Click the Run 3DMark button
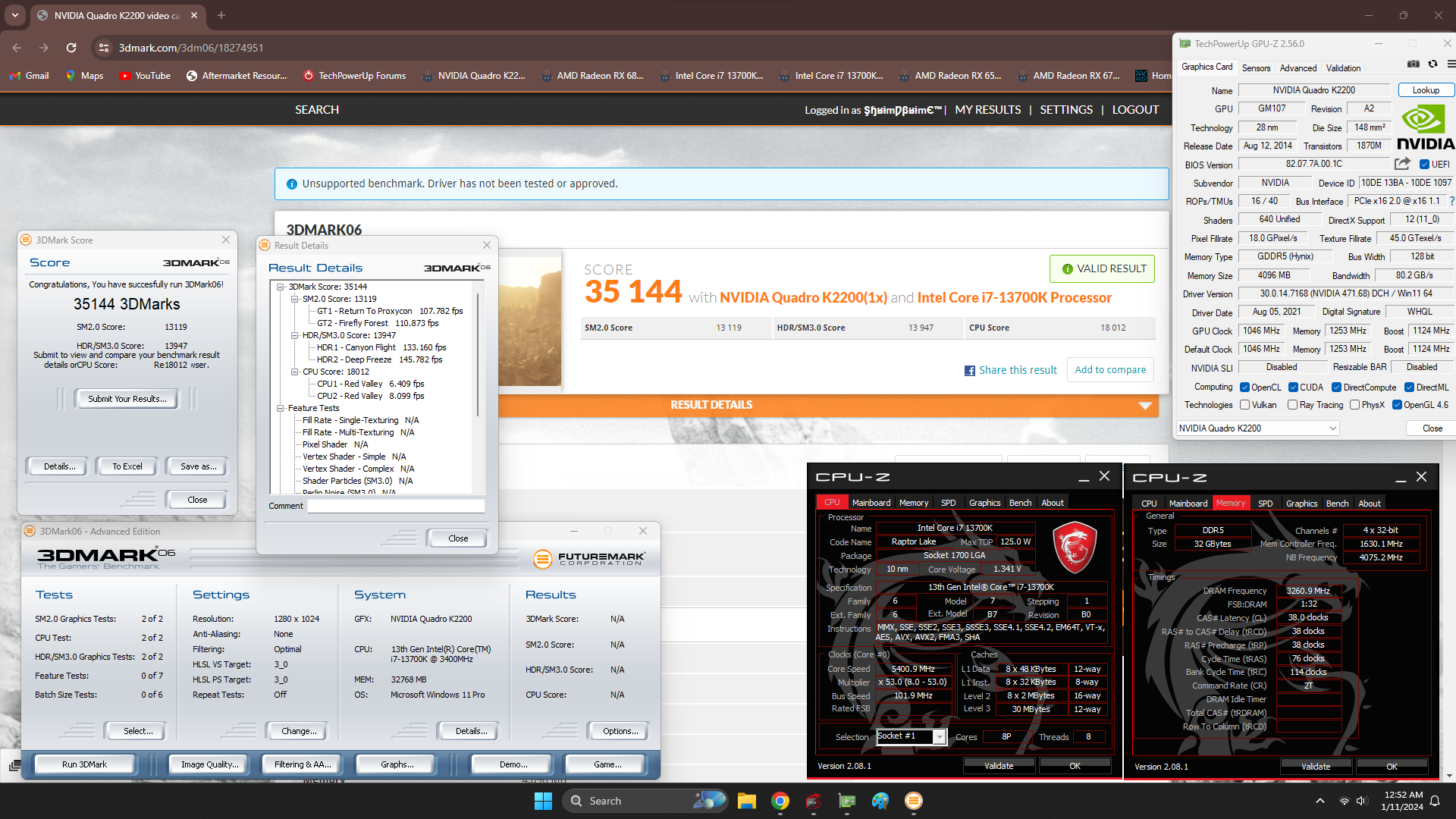 click(x=84, y=764)
